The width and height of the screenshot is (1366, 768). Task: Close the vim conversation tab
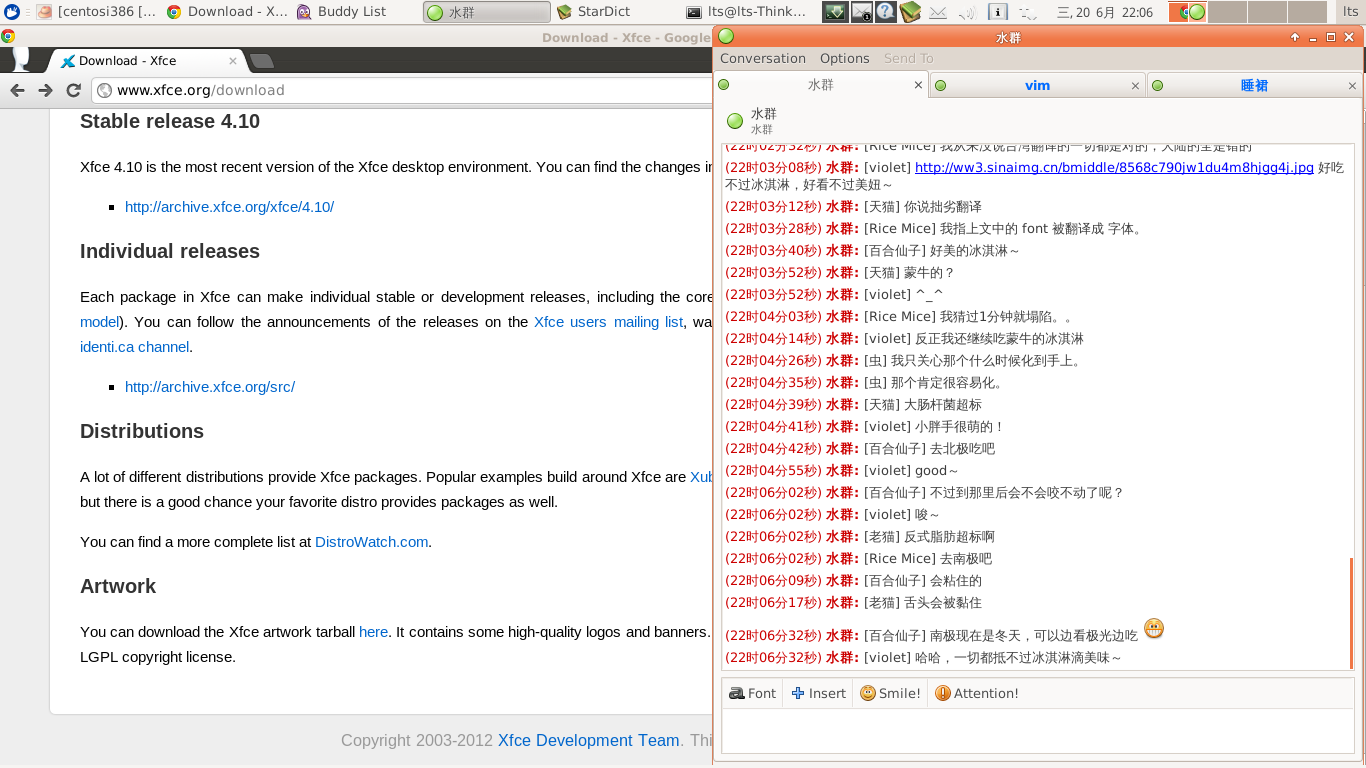click(1135, 85)
